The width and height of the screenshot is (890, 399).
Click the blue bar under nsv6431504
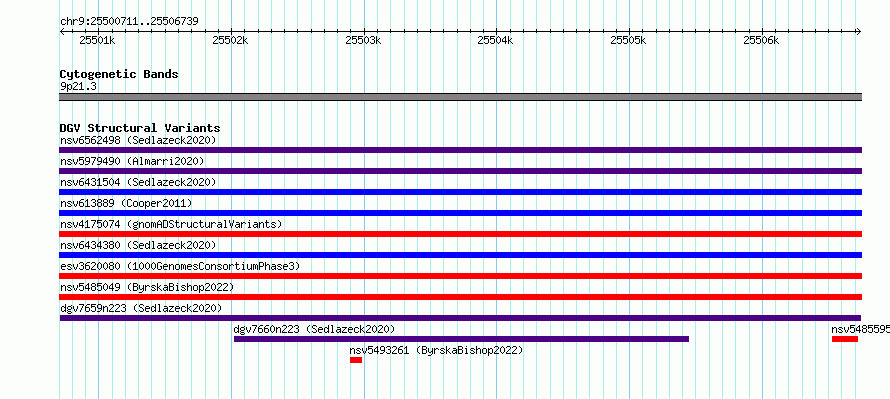[460, 192]
